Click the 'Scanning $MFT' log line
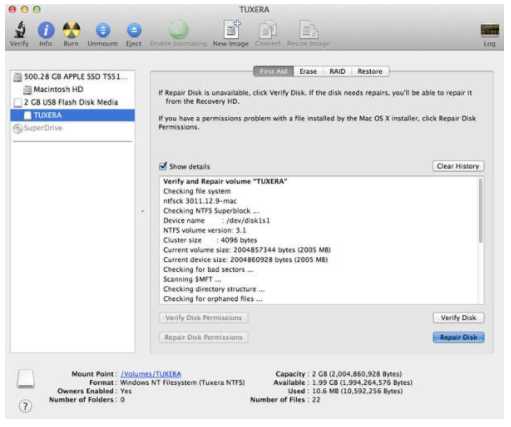511x427 pixels. tap(192, 279)
